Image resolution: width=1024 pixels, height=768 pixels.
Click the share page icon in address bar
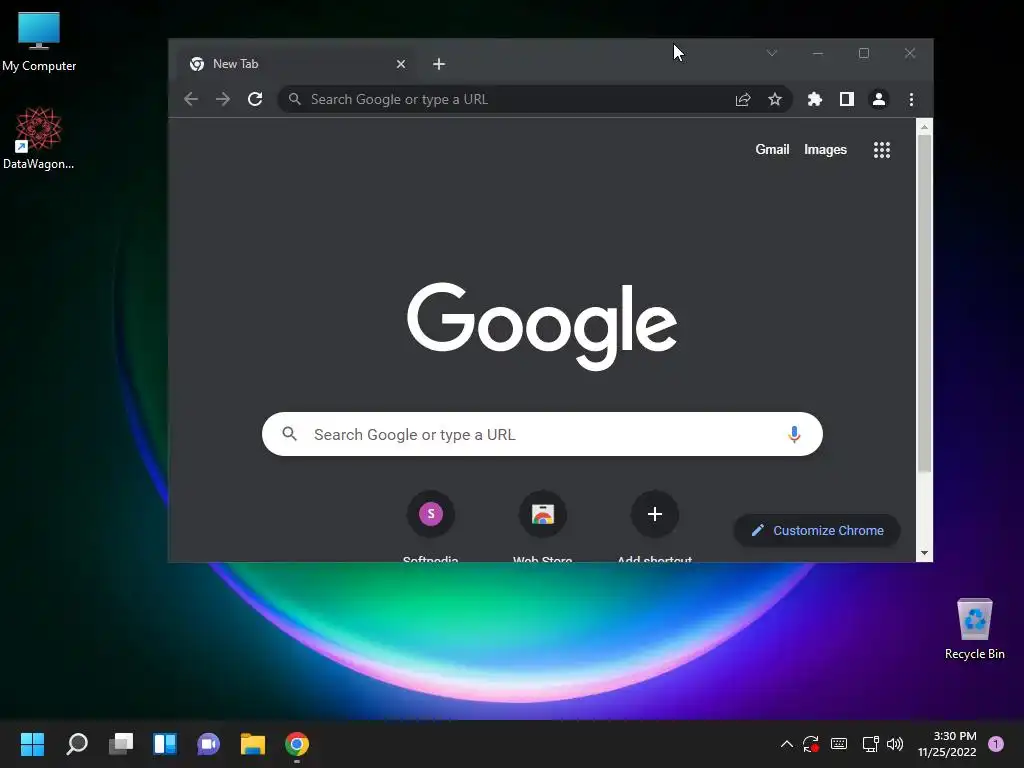pos(743,99)
